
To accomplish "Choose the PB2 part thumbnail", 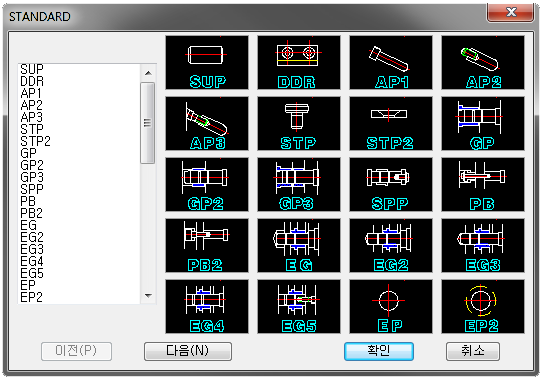I will (207, 245).
